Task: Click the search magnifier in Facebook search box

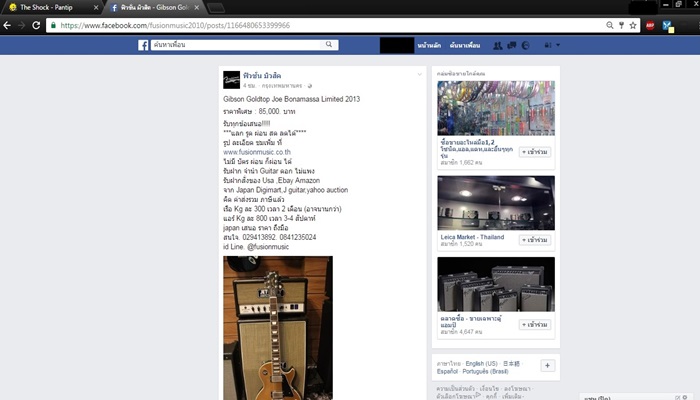Action: pyautogui.click(x=329, y=44)
